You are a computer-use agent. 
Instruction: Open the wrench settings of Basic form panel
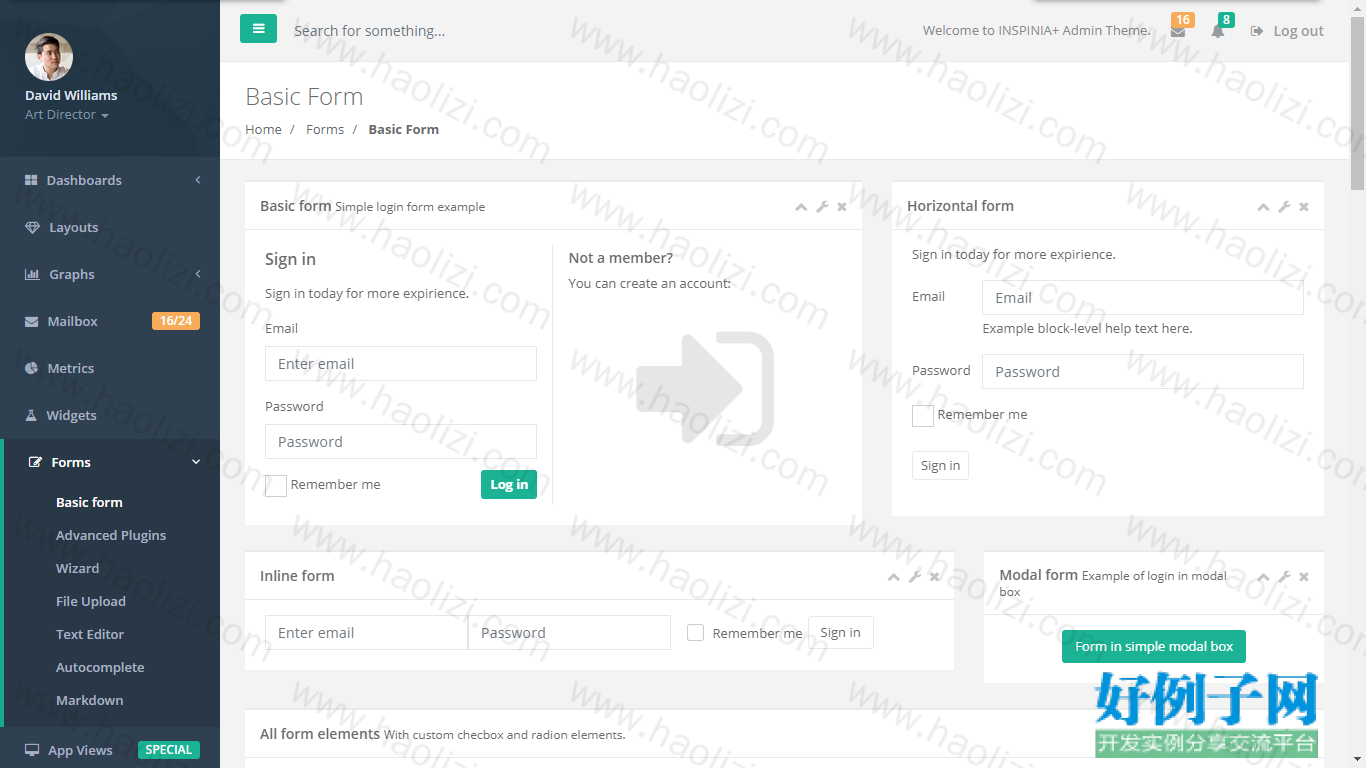click(822, 207)
